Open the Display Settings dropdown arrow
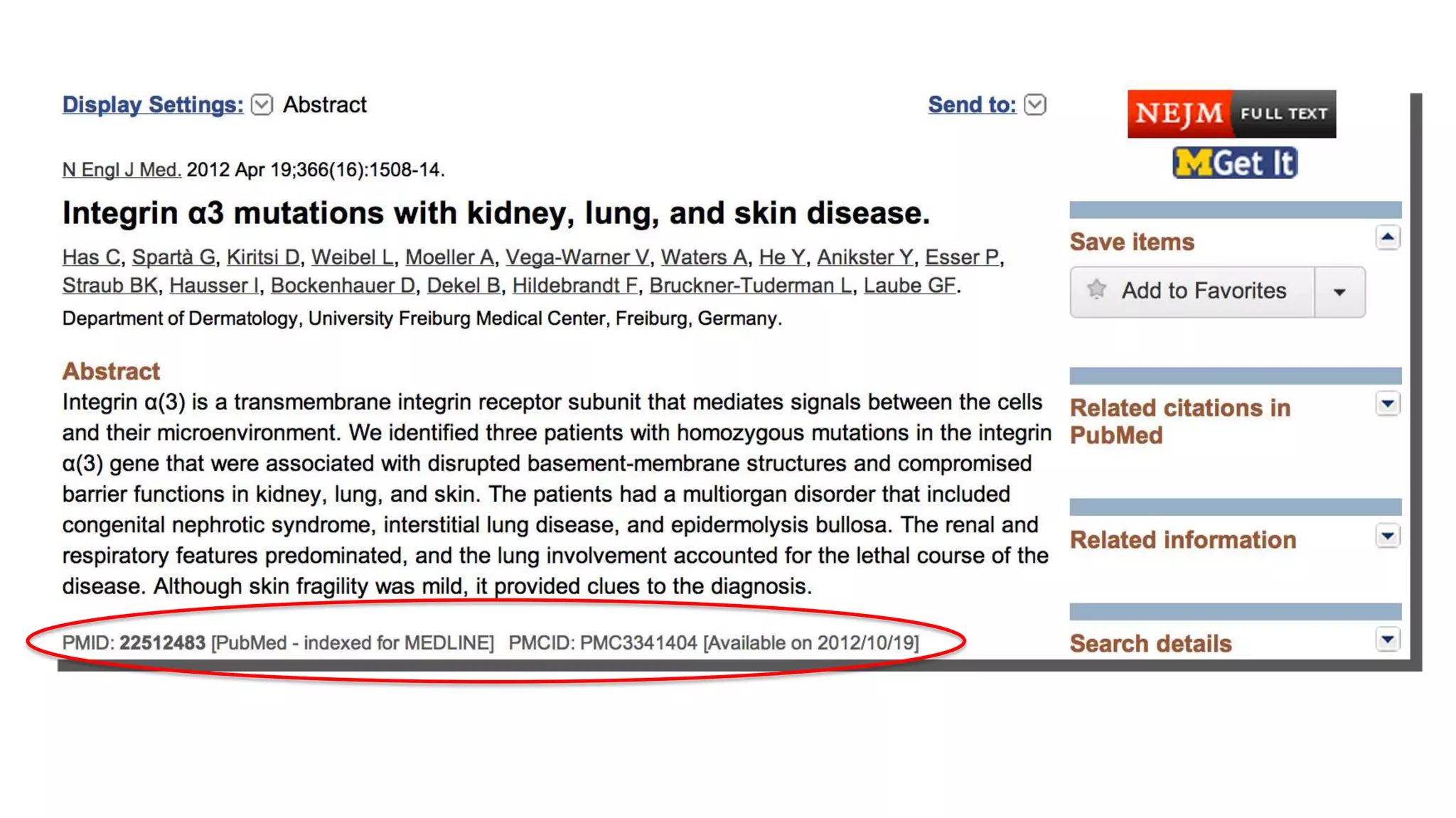The width and height of the screenshot is (1456, 818). pos(262,105)
